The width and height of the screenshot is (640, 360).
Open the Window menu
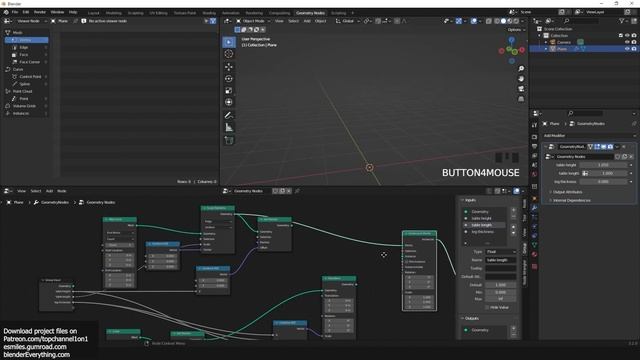[x=57, y=12]
